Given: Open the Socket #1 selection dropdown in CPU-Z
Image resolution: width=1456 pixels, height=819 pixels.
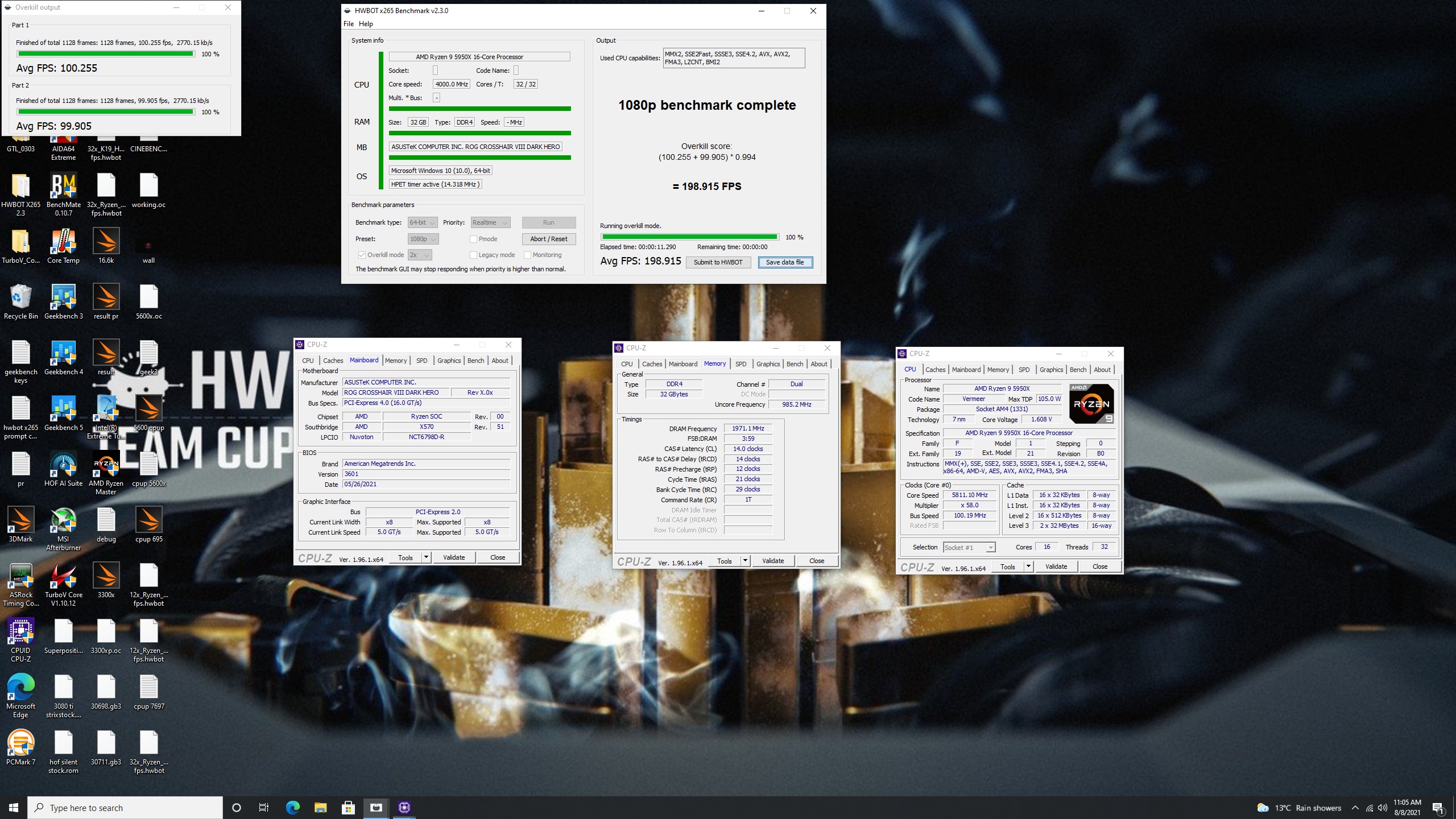Looking at the screenshot, I should [969, 547].
